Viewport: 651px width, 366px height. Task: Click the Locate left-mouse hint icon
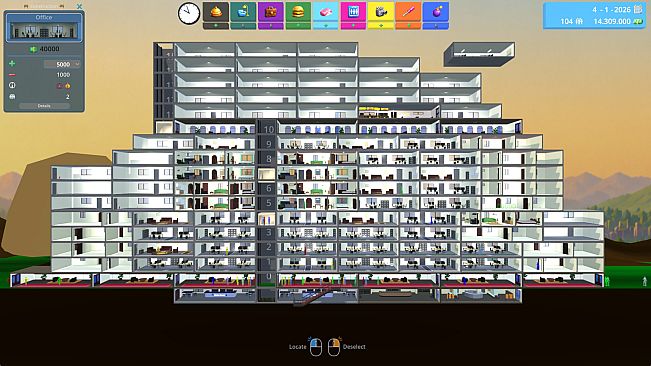point(316,347)
